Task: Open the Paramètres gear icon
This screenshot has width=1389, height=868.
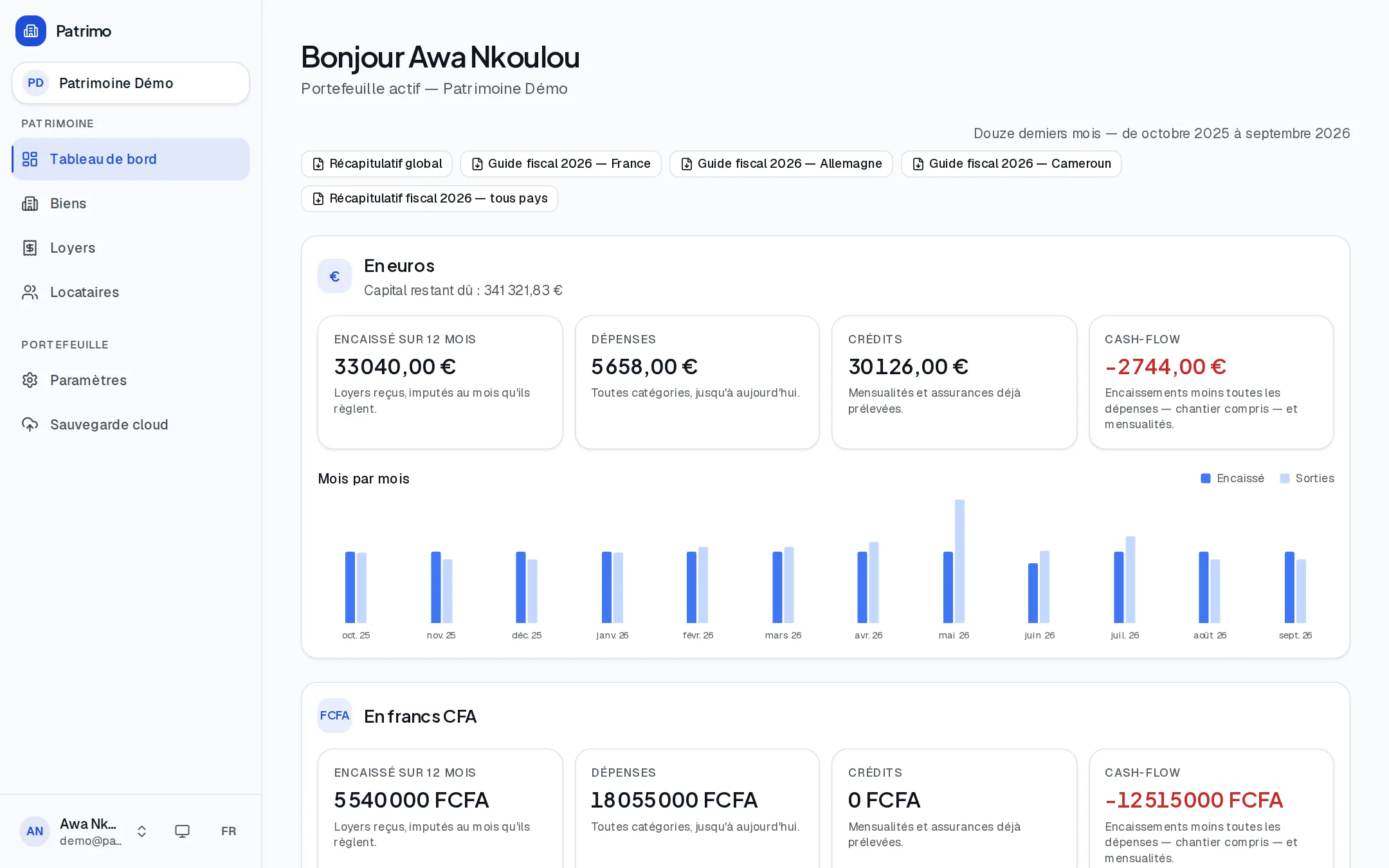Action: click(30, 381)
